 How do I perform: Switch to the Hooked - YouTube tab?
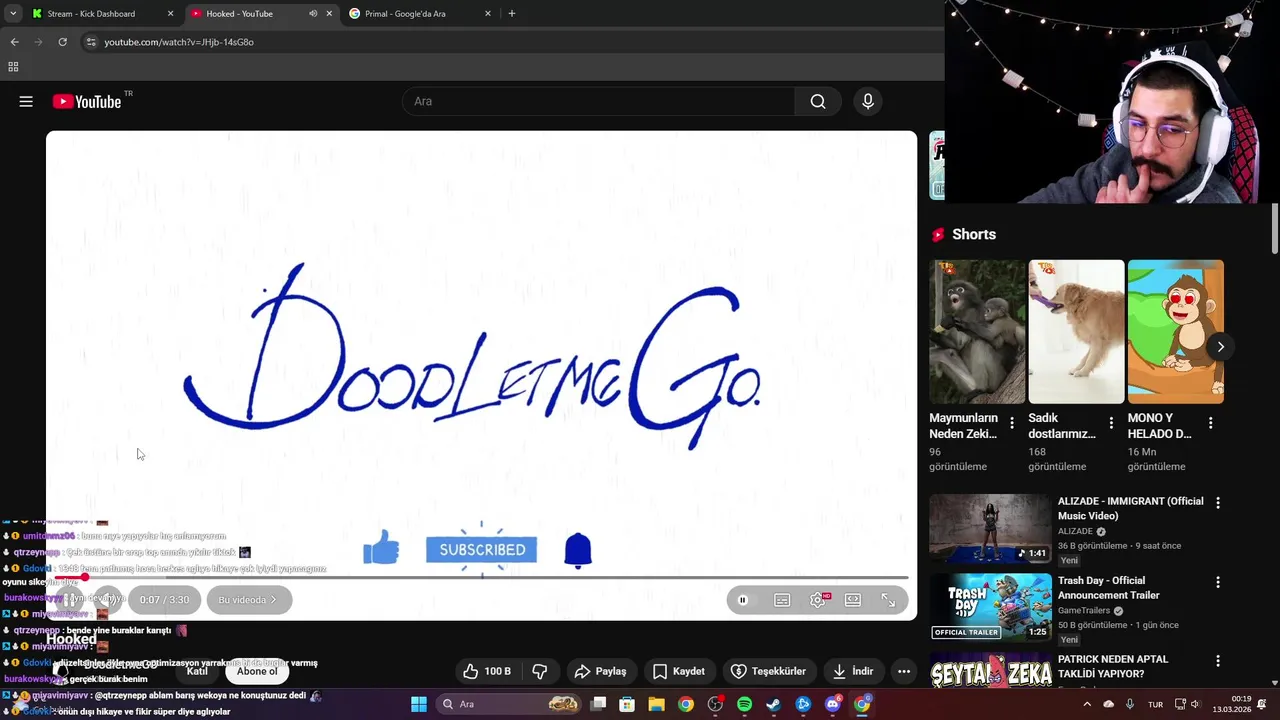coord(262,14)
